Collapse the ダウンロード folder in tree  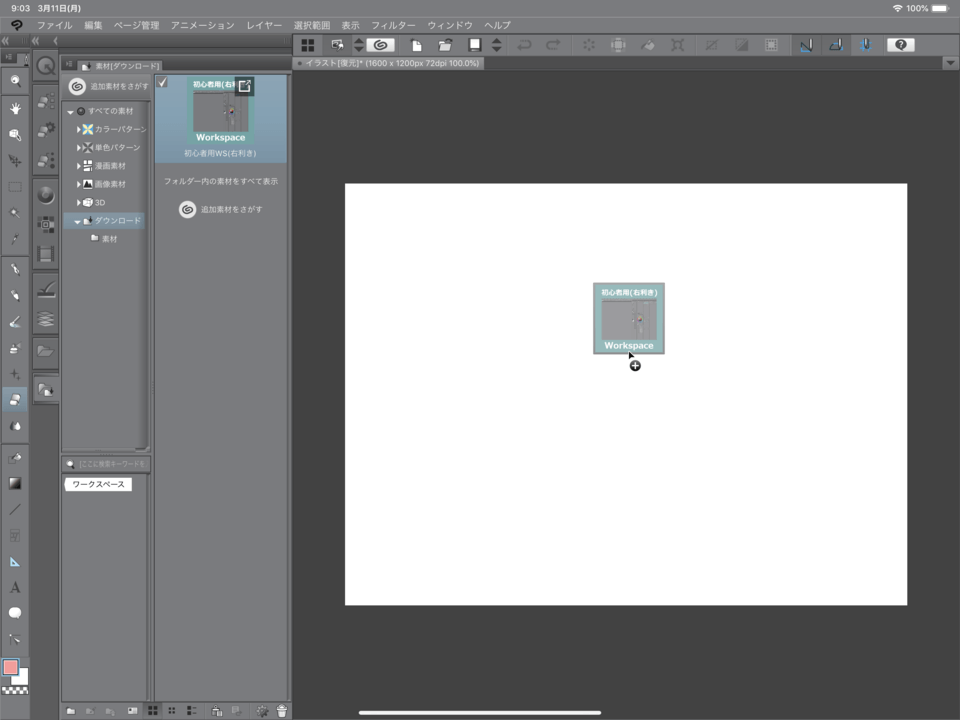[77, 221]
